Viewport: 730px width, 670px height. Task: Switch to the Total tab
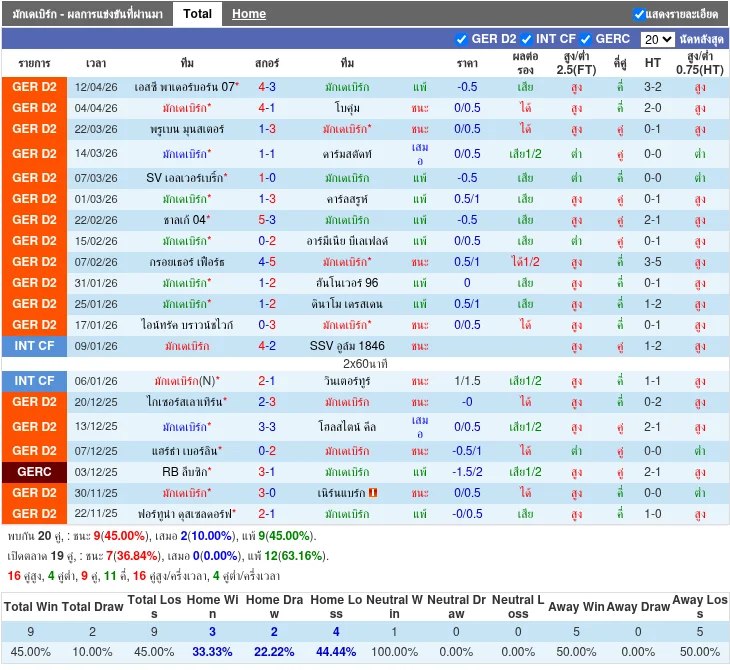197,14
